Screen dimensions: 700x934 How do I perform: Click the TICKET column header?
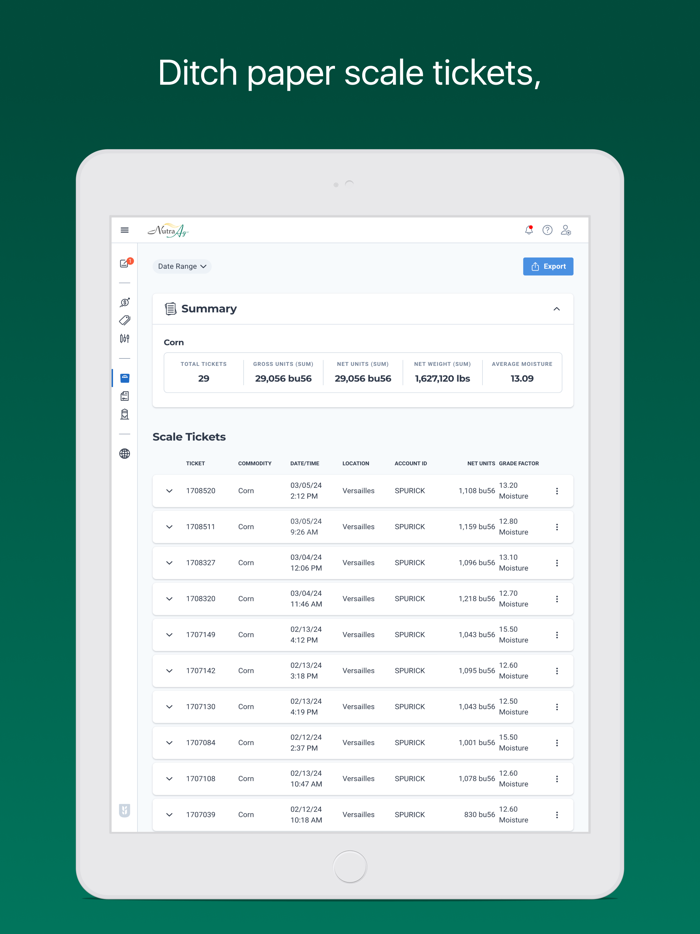pyautogui.click(x=195, y=463)
